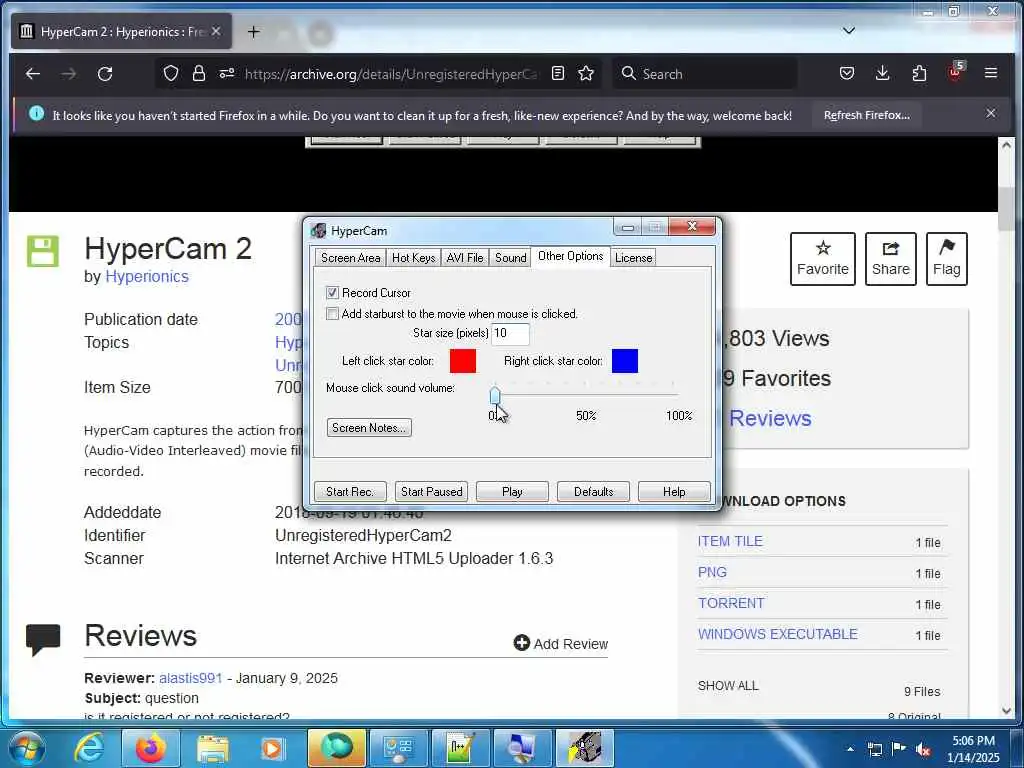Screen dimensions: 1024x768
Task: Go back in Firefox
Action: (33, 74)
